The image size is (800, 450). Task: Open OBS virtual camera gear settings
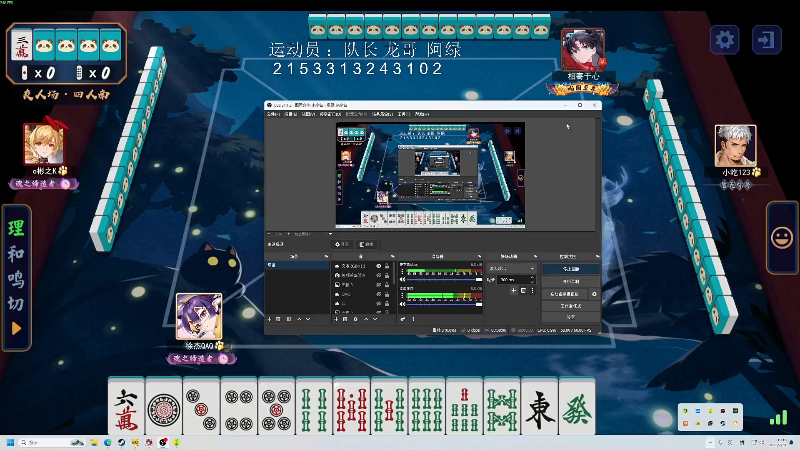594,294
